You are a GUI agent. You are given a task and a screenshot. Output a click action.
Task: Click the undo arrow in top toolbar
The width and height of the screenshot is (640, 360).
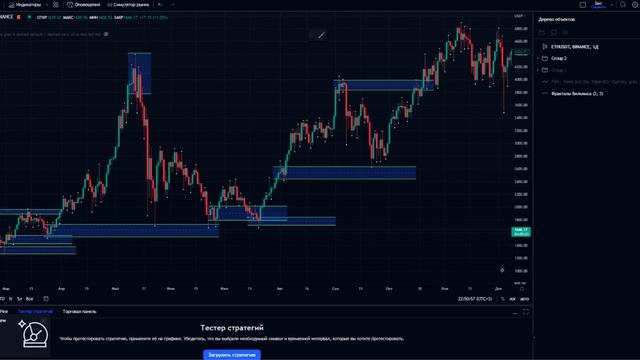160,5
